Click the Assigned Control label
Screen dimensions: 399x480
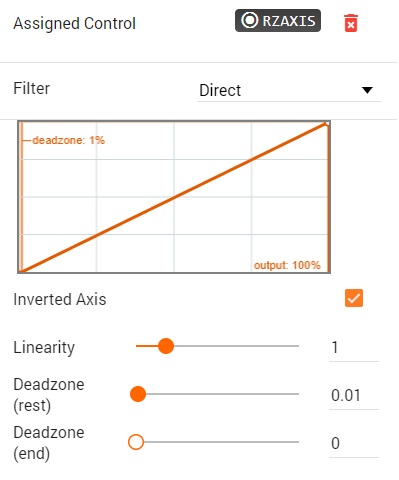pyautogui.click(x=74, y=24)
